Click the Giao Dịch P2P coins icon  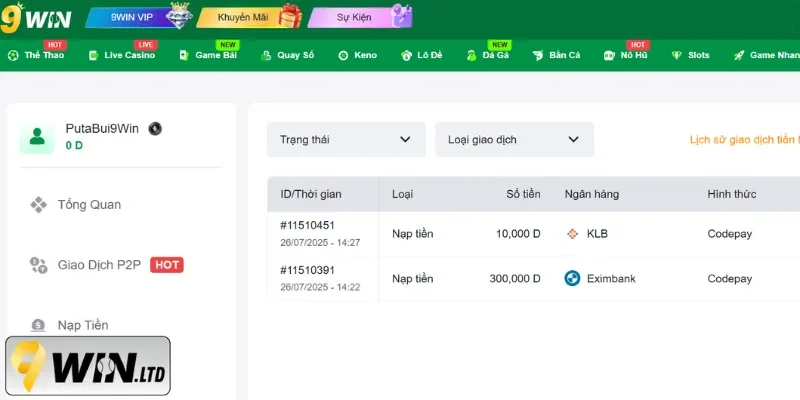click(x=38, y=265)
